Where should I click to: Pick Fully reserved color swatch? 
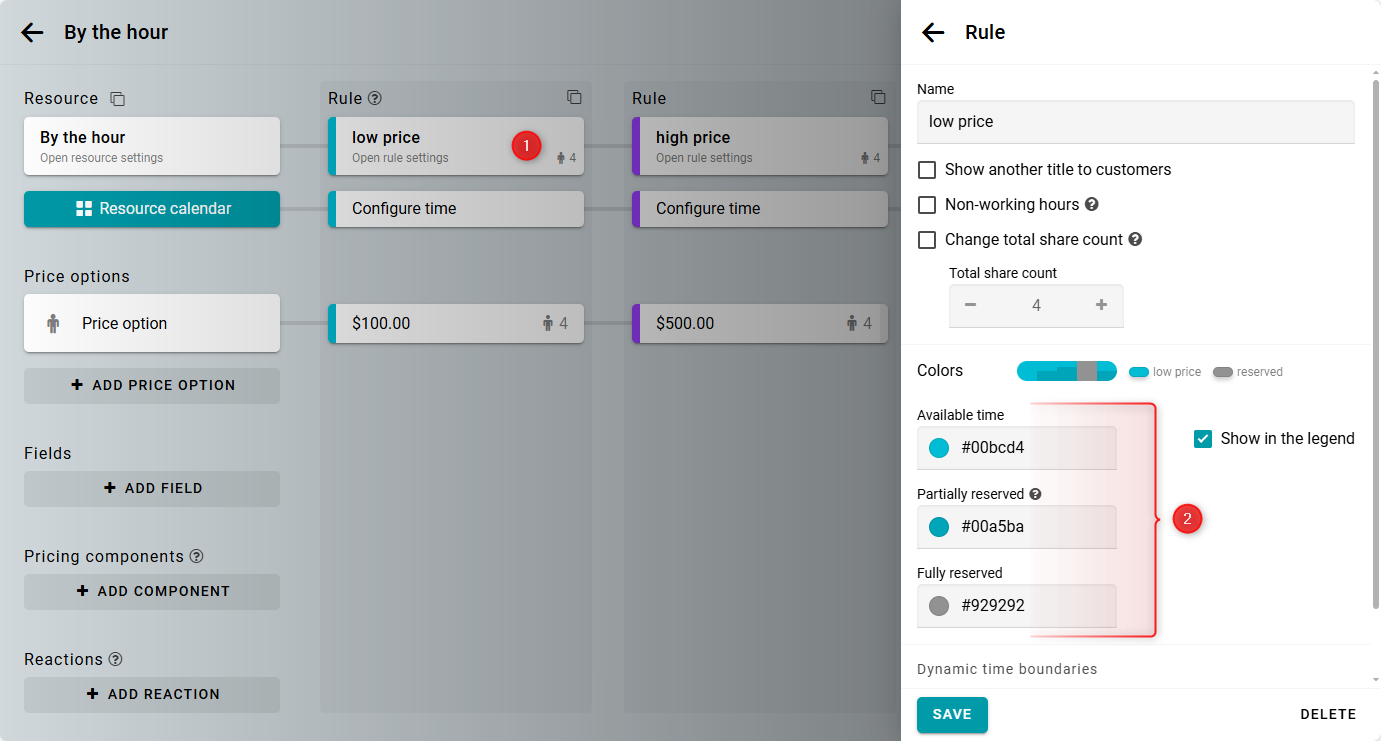coord(939,606)
